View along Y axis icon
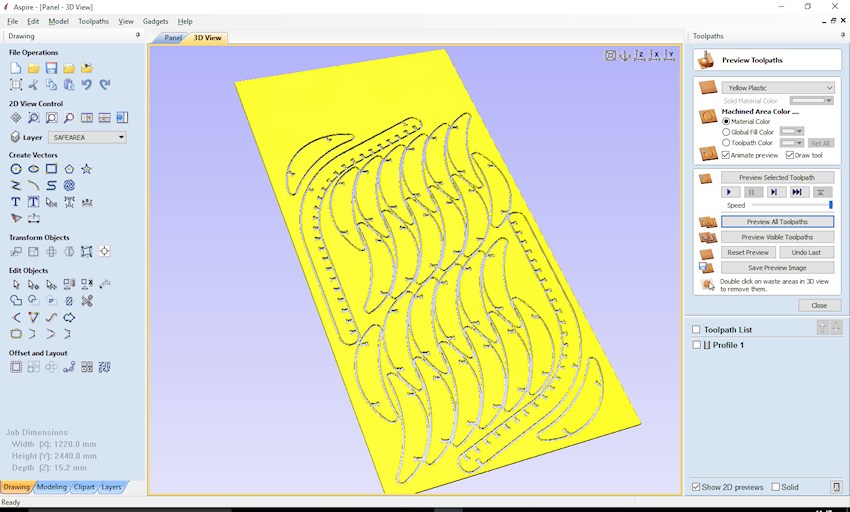The image size is (850, 512). click(x=670, y=55)
